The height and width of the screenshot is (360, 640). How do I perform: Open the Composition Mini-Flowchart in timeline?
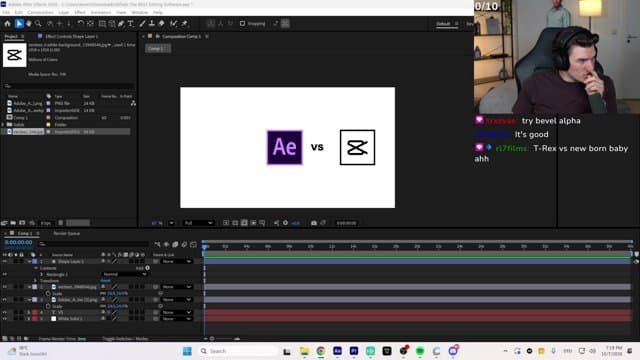coord(158,244)
